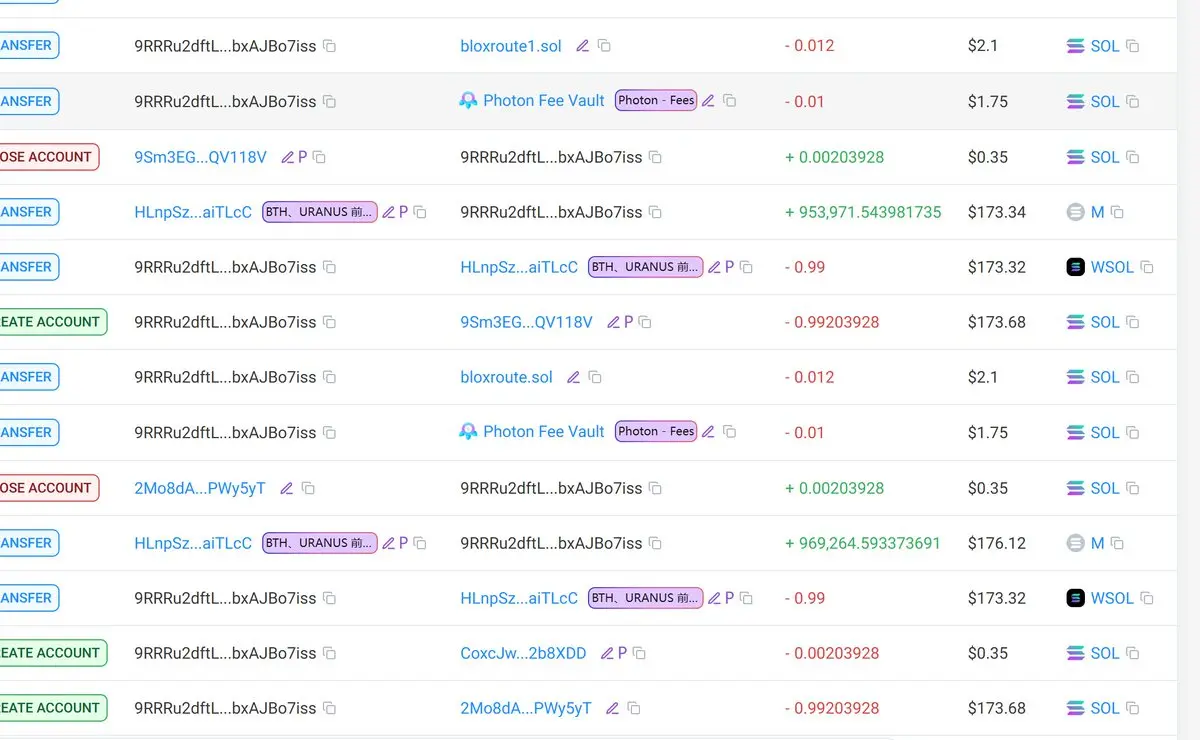1200x740 pixels.
Task: Edit HLnpSz...aiTLcC label in +969,264.593373691 row
Action: coord(389,543)
